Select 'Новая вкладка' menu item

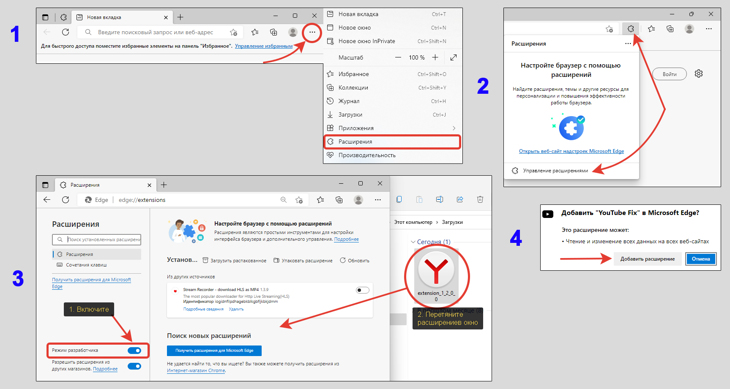(x=393, y=14)
